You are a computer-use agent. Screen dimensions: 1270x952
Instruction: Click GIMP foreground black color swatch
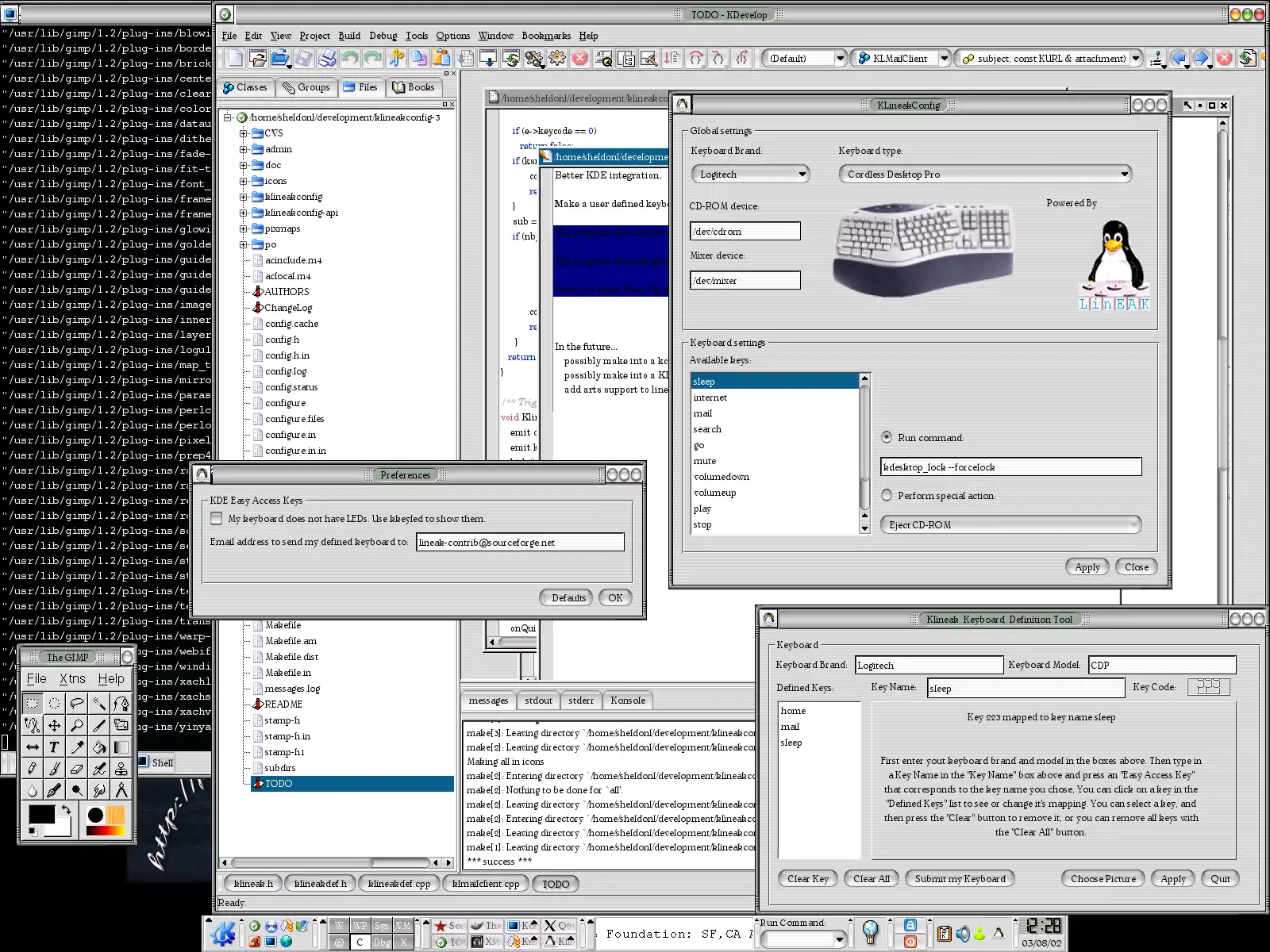tap(41, 815)
